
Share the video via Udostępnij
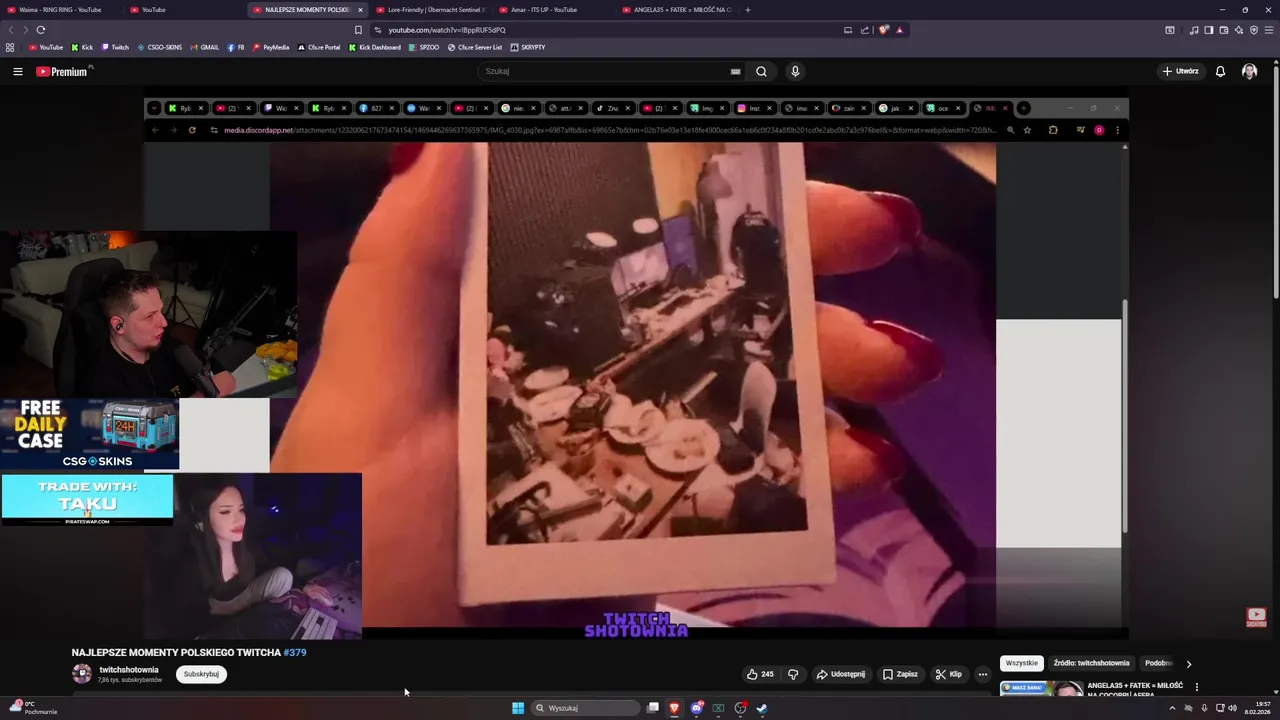pyautogui.click(x=841, y=674)
